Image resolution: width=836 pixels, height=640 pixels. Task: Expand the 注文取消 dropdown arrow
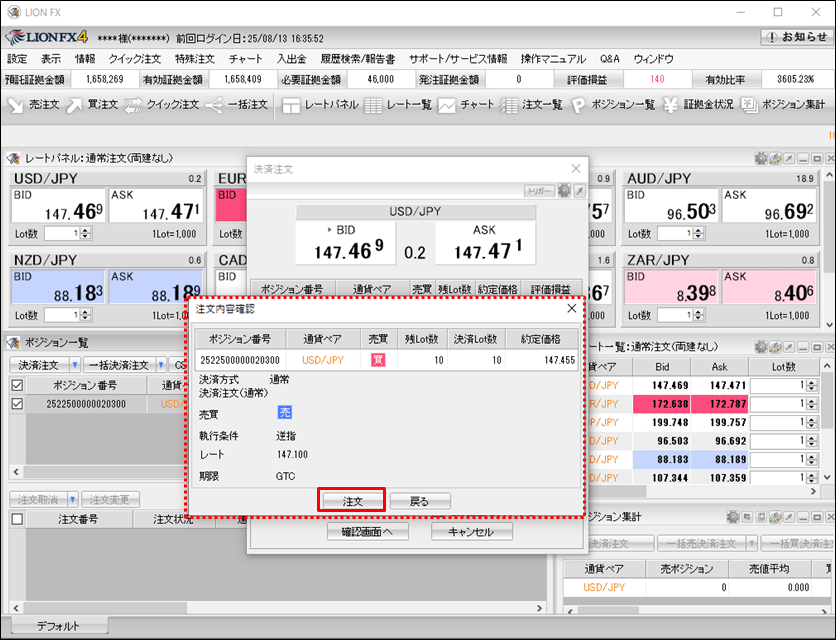(x=73, y=499)
